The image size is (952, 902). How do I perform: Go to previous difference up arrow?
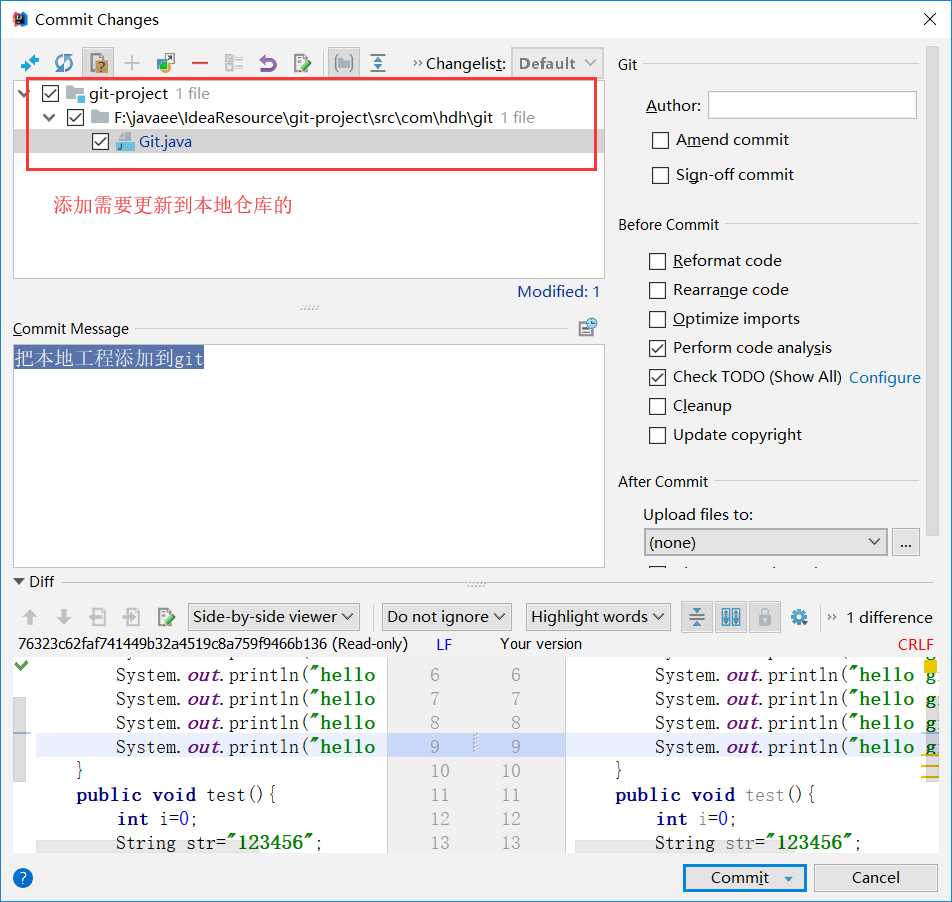pos(30,617)
